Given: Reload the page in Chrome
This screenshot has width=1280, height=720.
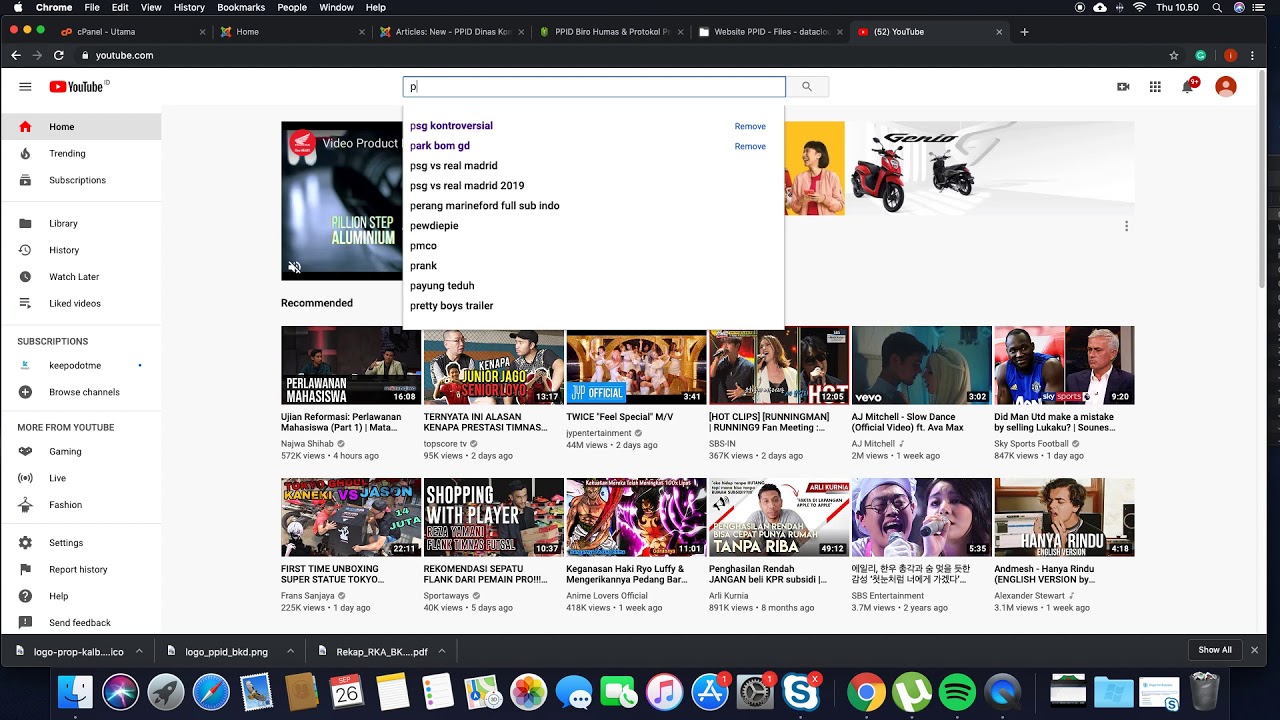Looking at the screenshot, I should coord(59,55).
